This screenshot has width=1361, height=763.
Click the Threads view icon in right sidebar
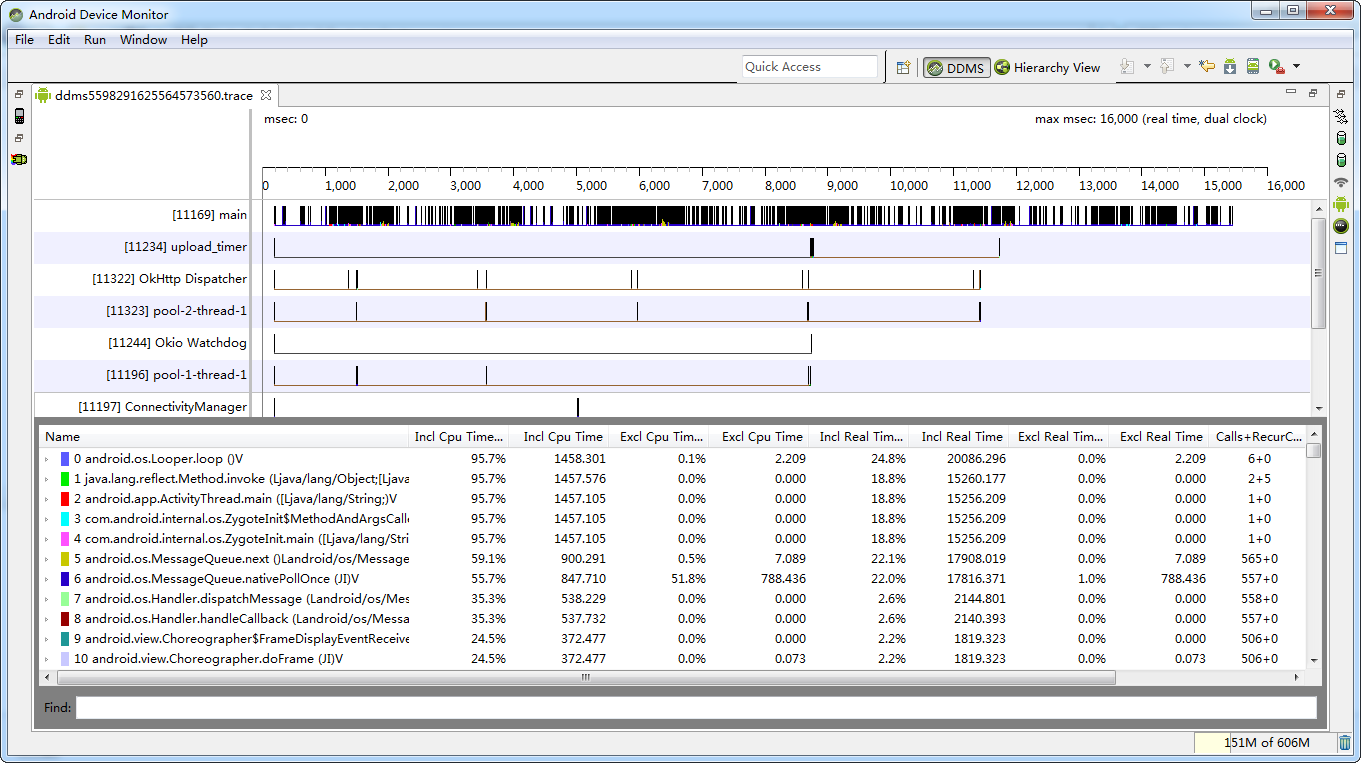[1341, 116]
